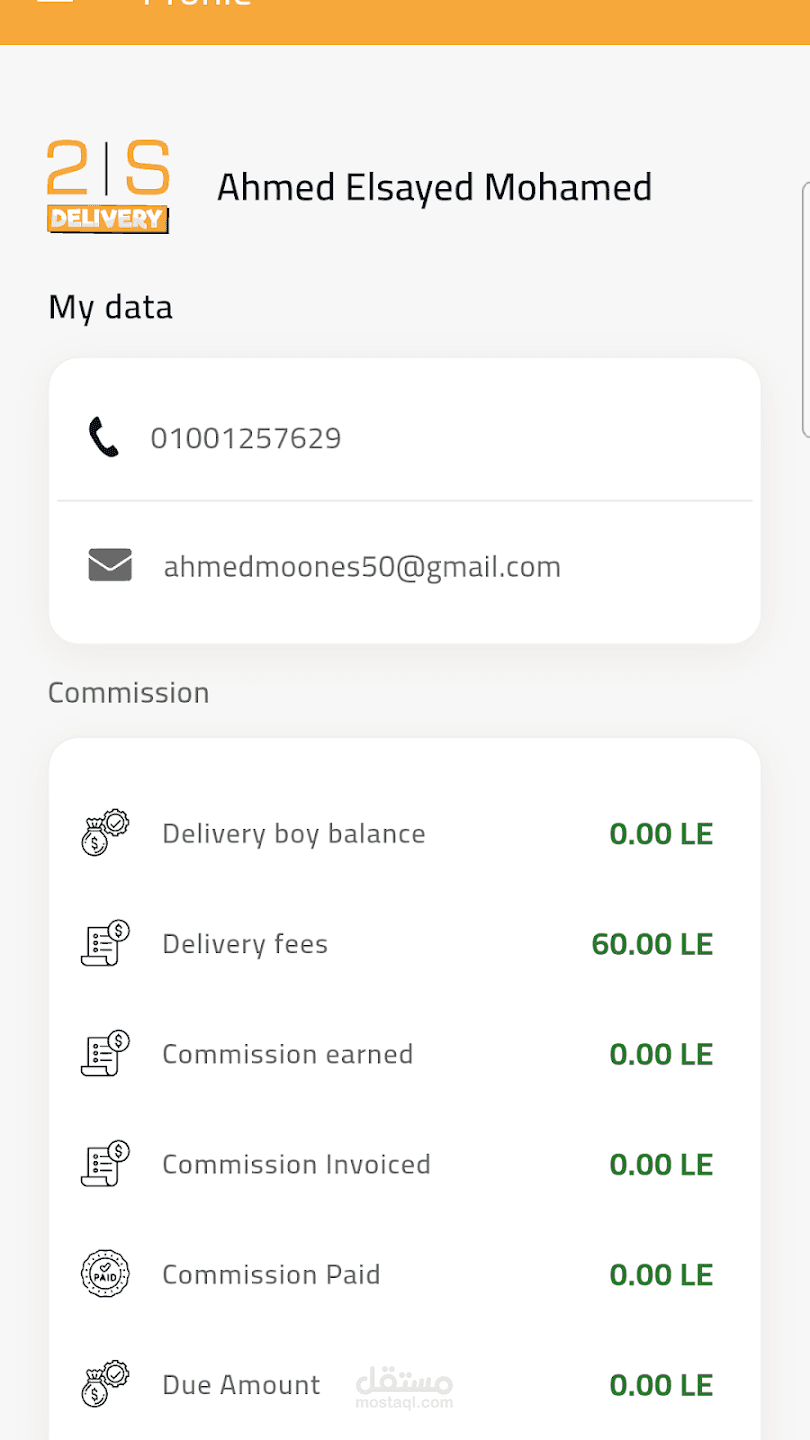Tap the phone handset icon
This screenshot has height=1440, width=810.
(x=104, y=438)
